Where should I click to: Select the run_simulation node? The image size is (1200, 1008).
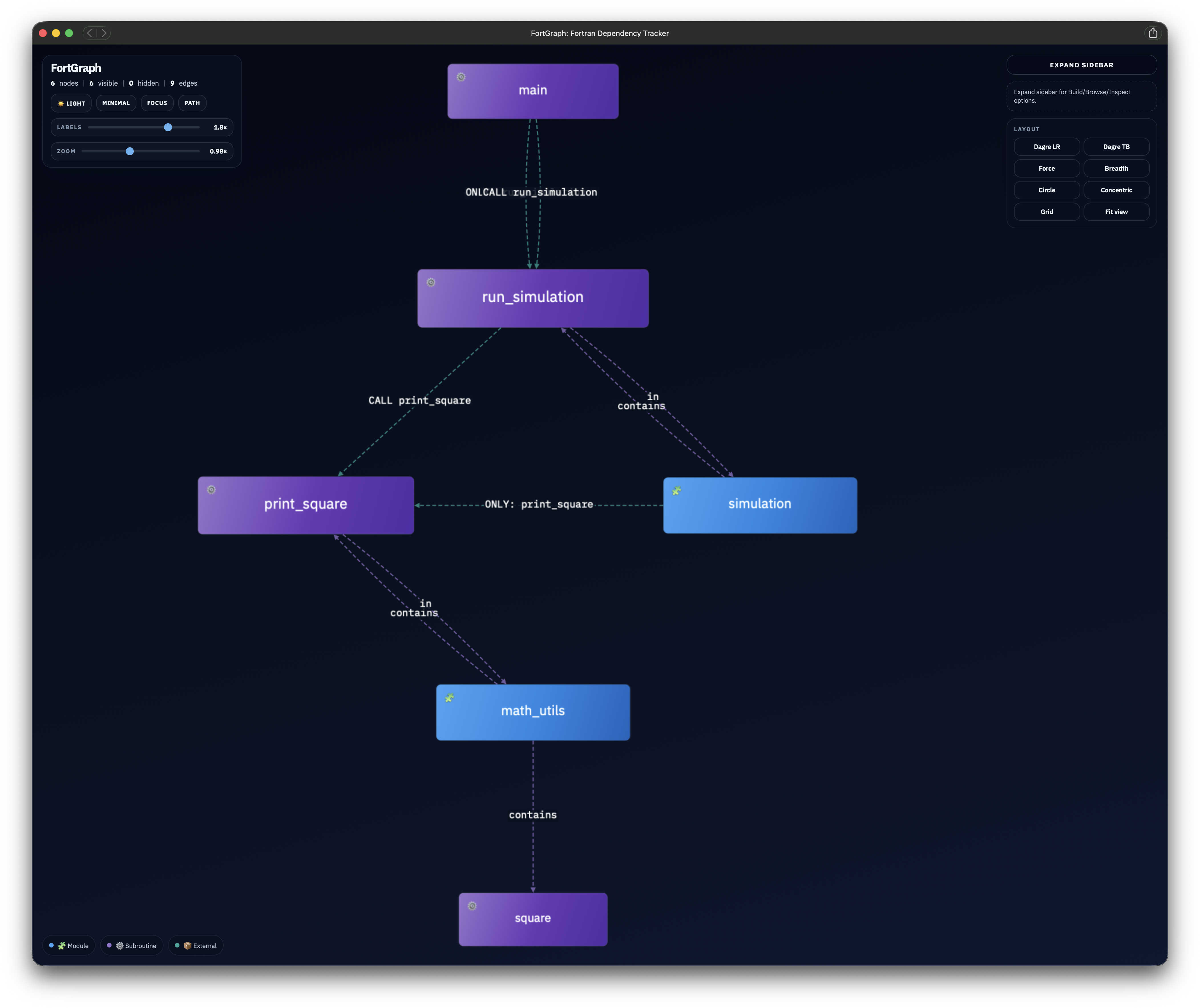pos(533,299)
